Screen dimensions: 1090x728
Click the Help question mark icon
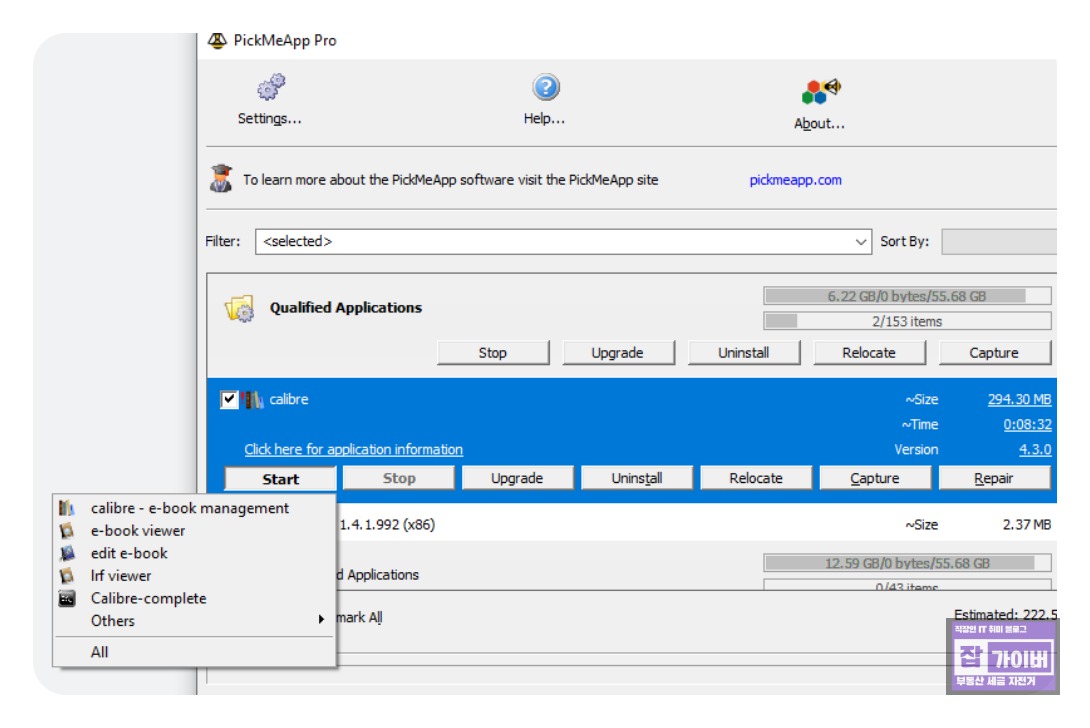click(546, 88)
